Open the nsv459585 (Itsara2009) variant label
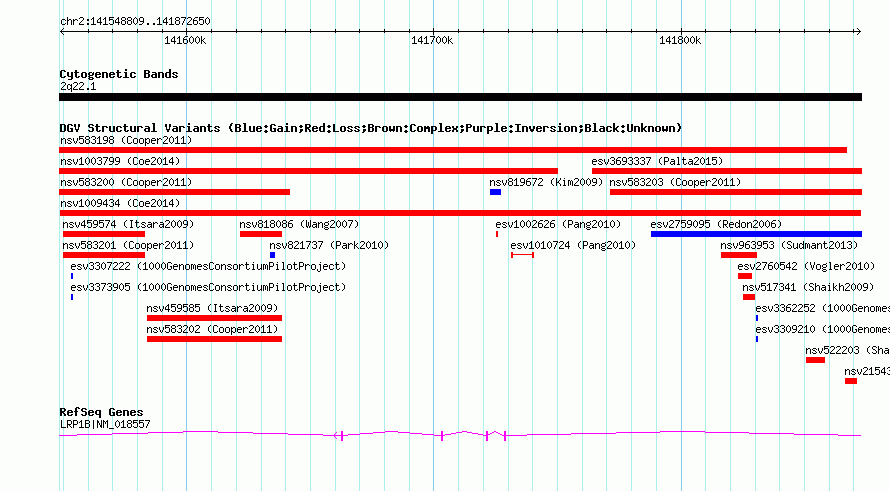 [x=212, y=308]
